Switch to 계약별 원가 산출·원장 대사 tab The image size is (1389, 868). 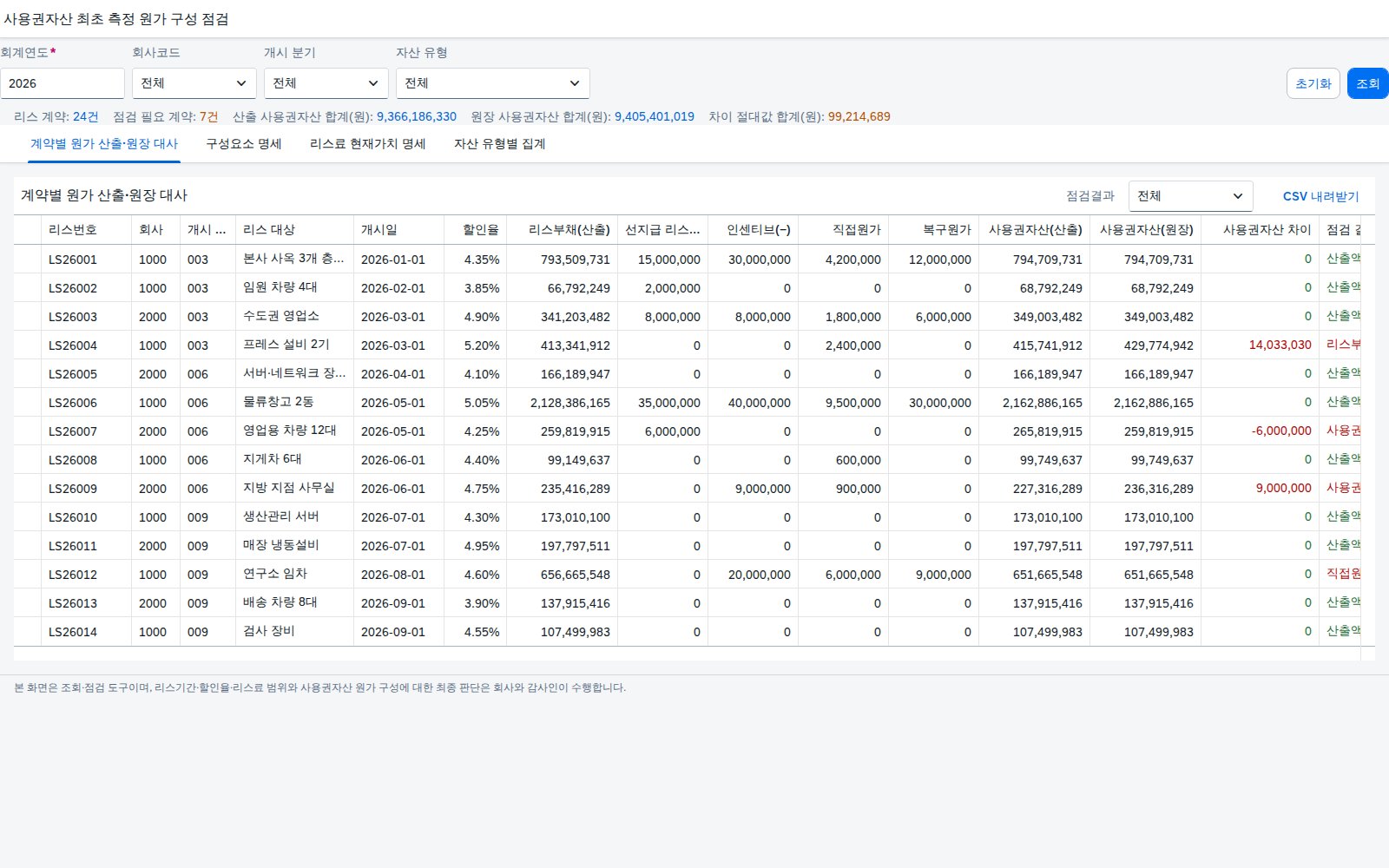(x=104, y=144)
